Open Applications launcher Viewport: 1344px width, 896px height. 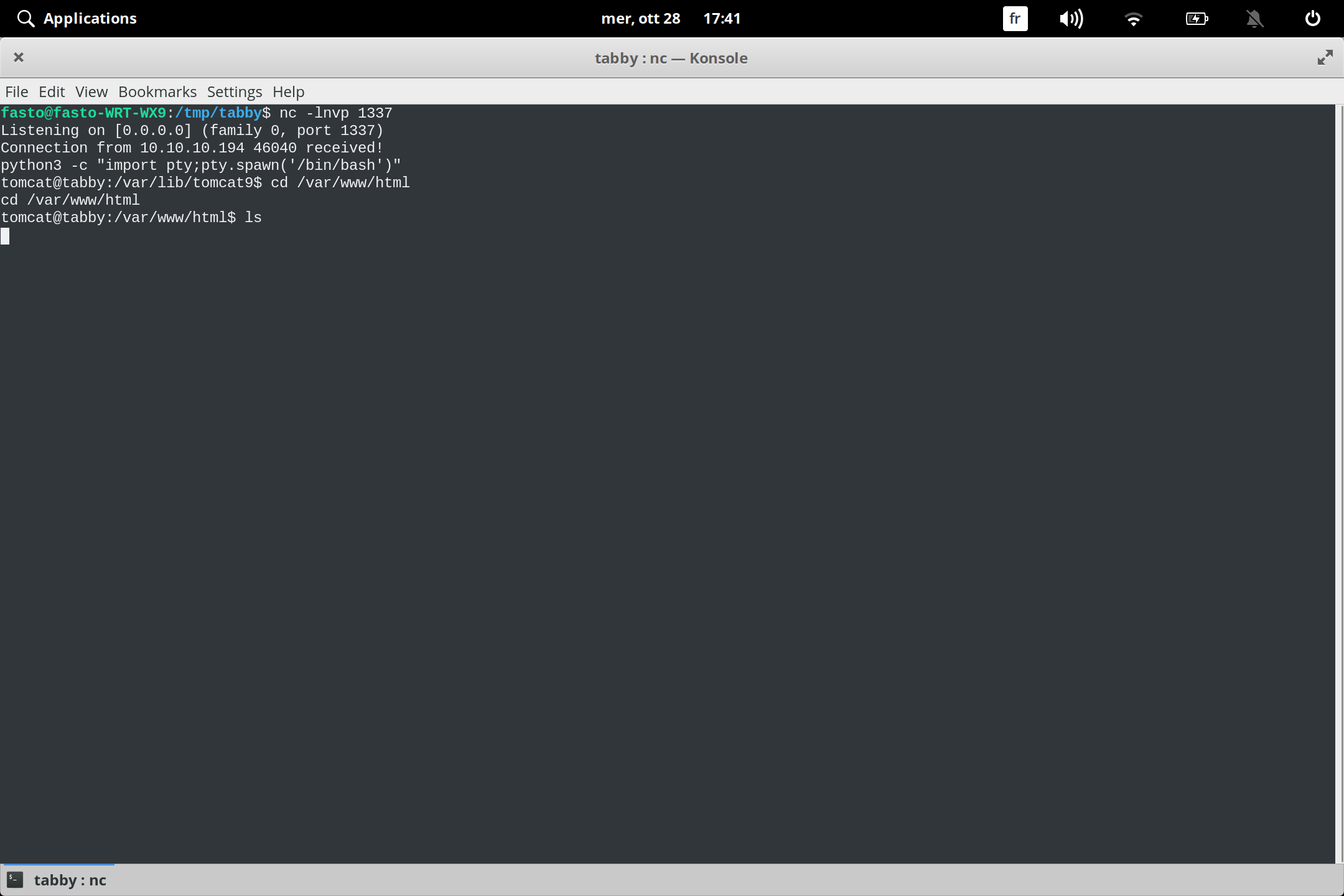point(90,18)
